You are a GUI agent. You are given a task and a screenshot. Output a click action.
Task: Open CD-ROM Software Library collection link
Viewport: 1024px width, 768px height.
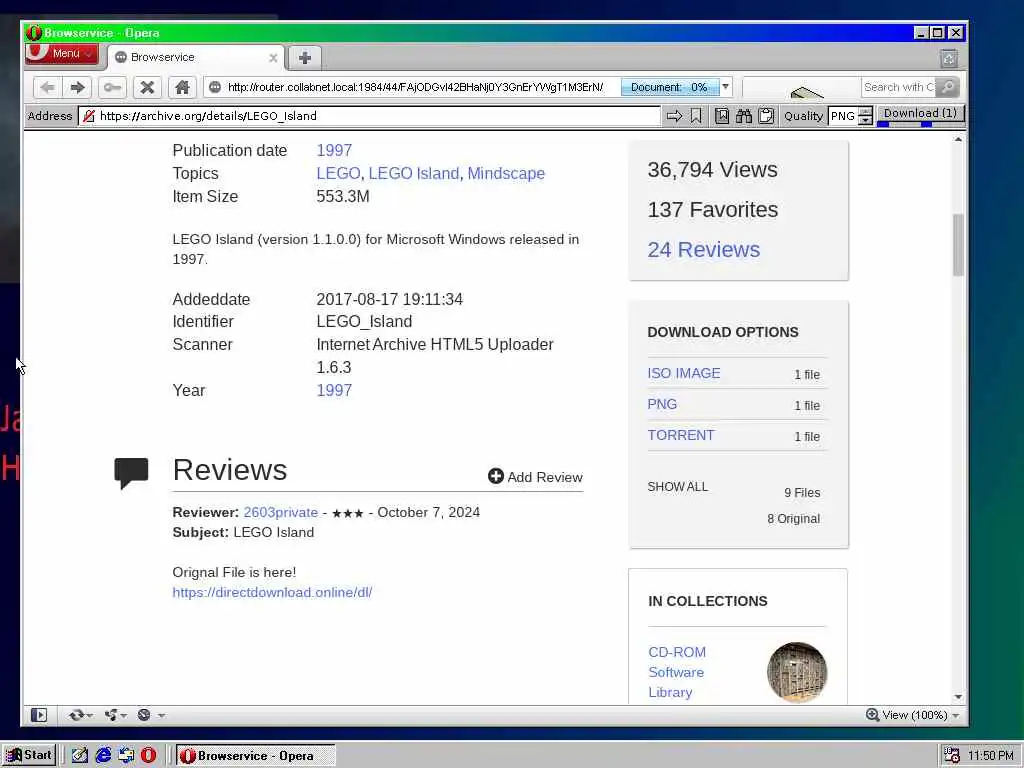pyautogui.click(x=677, y=672)
